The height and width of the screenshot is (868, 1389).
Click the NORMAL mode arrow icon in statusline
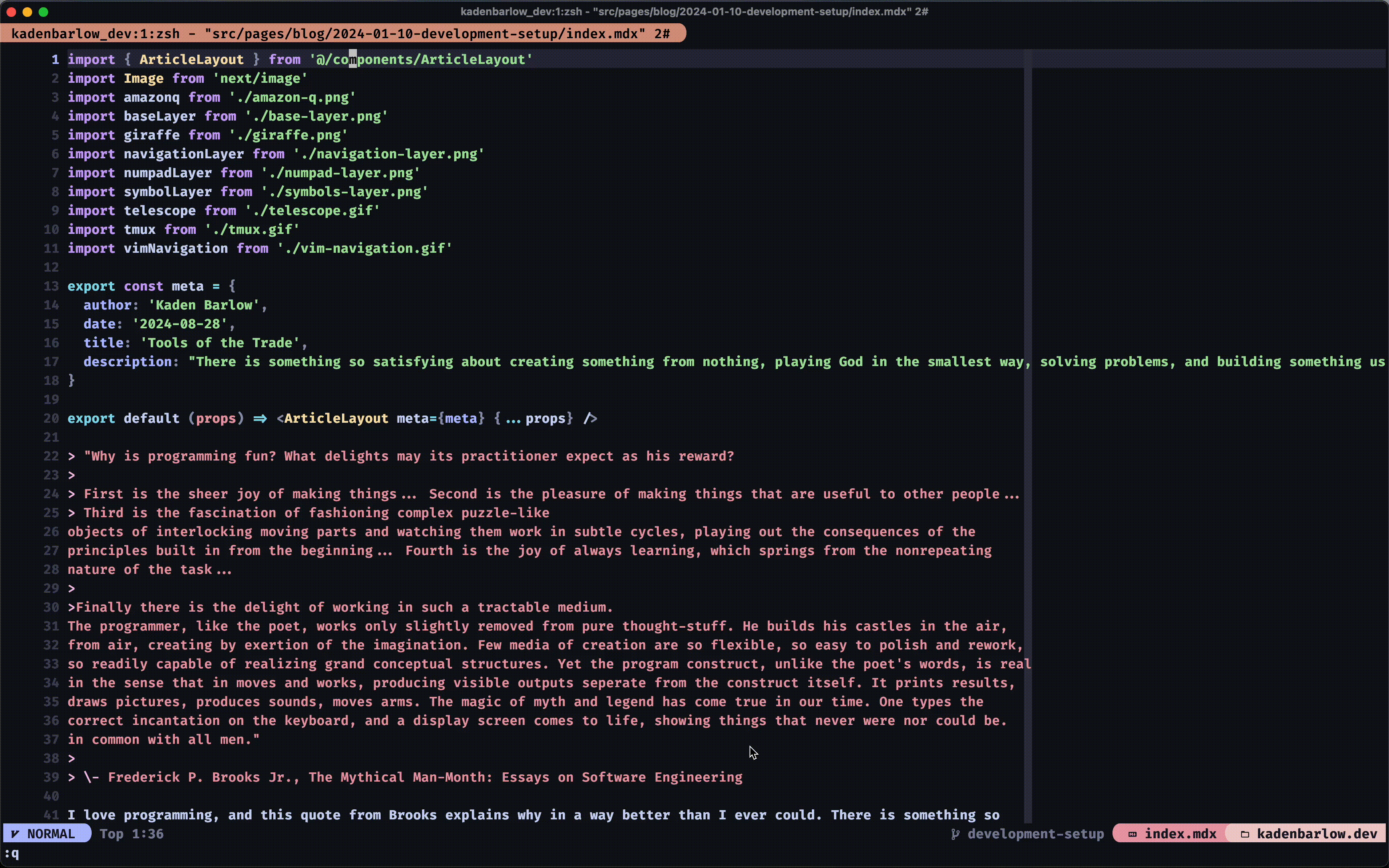[15, 833]
